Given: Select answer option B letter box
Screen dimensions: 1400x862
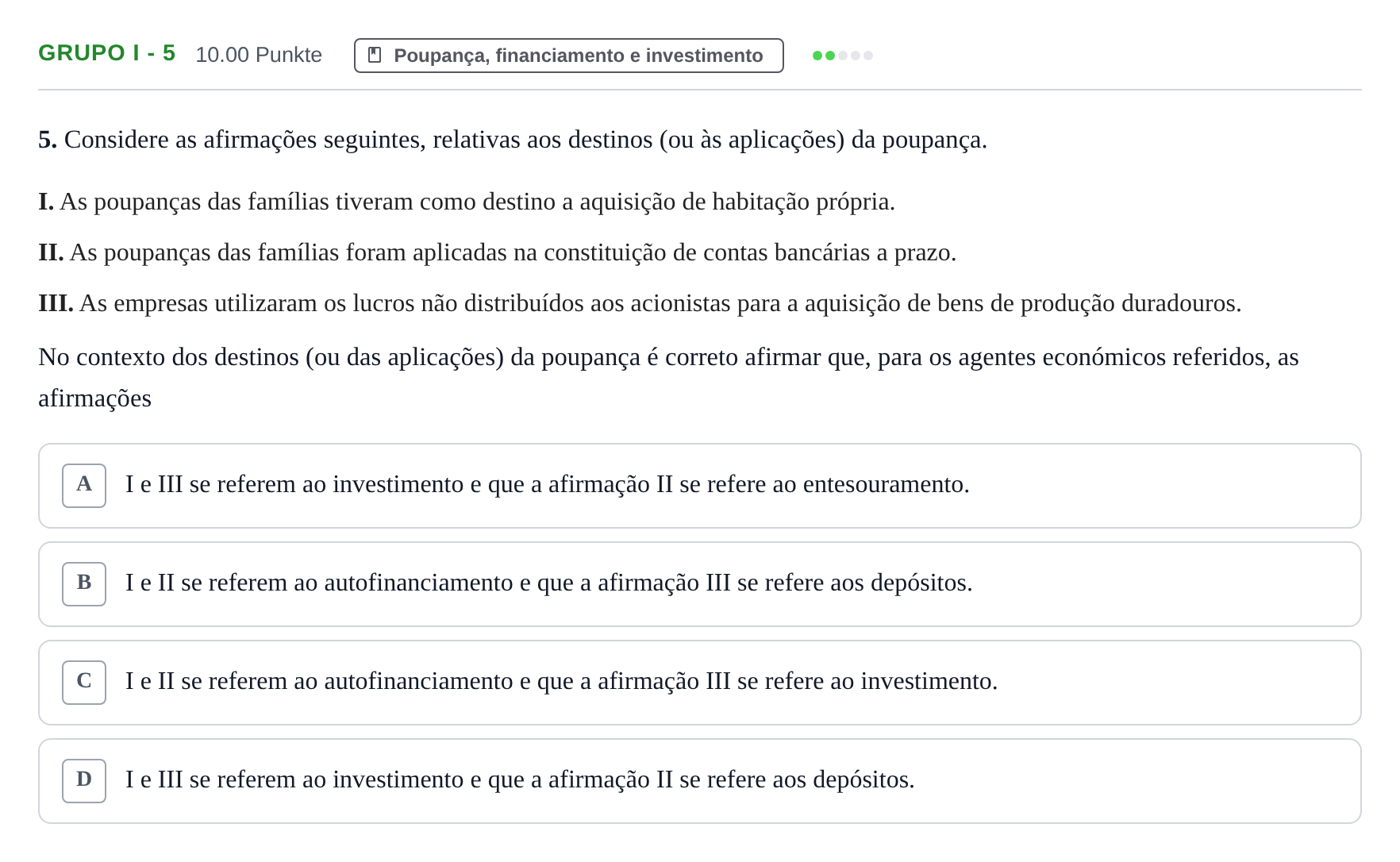Looking at the screenshot, I should pyautogui.click(x=84, y=584).
